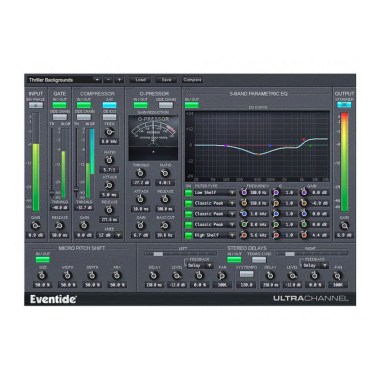This screenshot has width=380, height=380.
Task: Click the Micro Pitch Shift mix knob
Action: click(x=116, y=275)
